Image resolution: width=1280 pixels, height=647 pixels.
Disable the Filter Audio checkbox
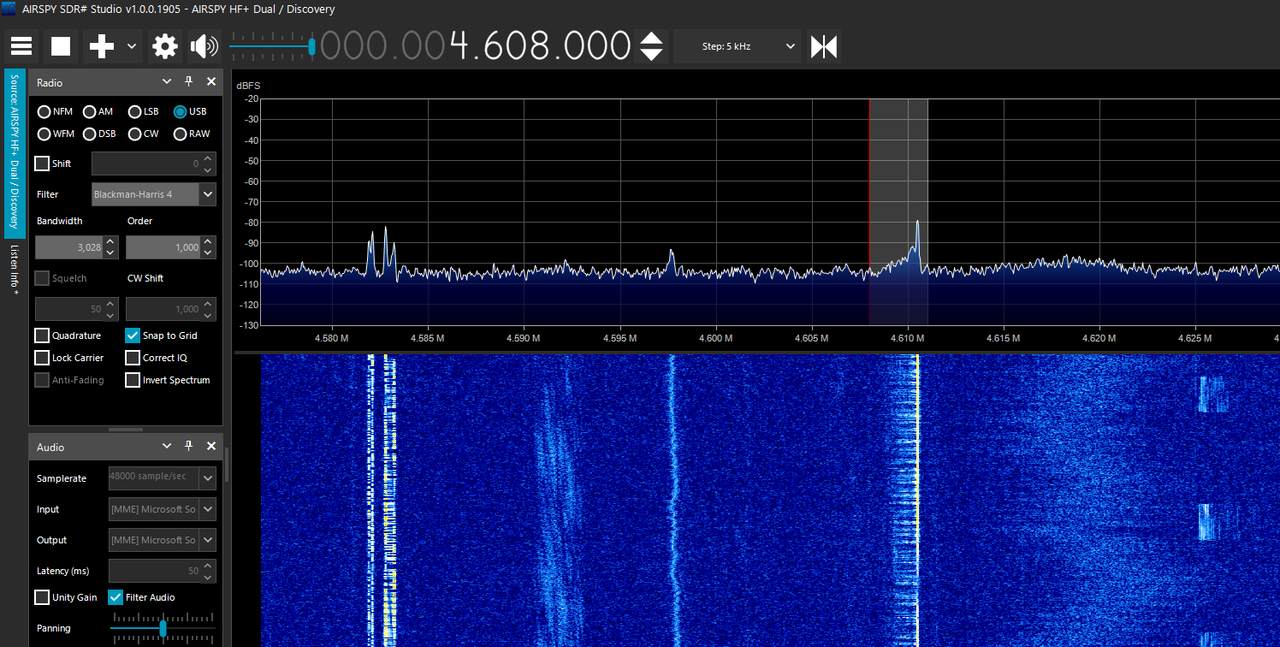[116, 597]
